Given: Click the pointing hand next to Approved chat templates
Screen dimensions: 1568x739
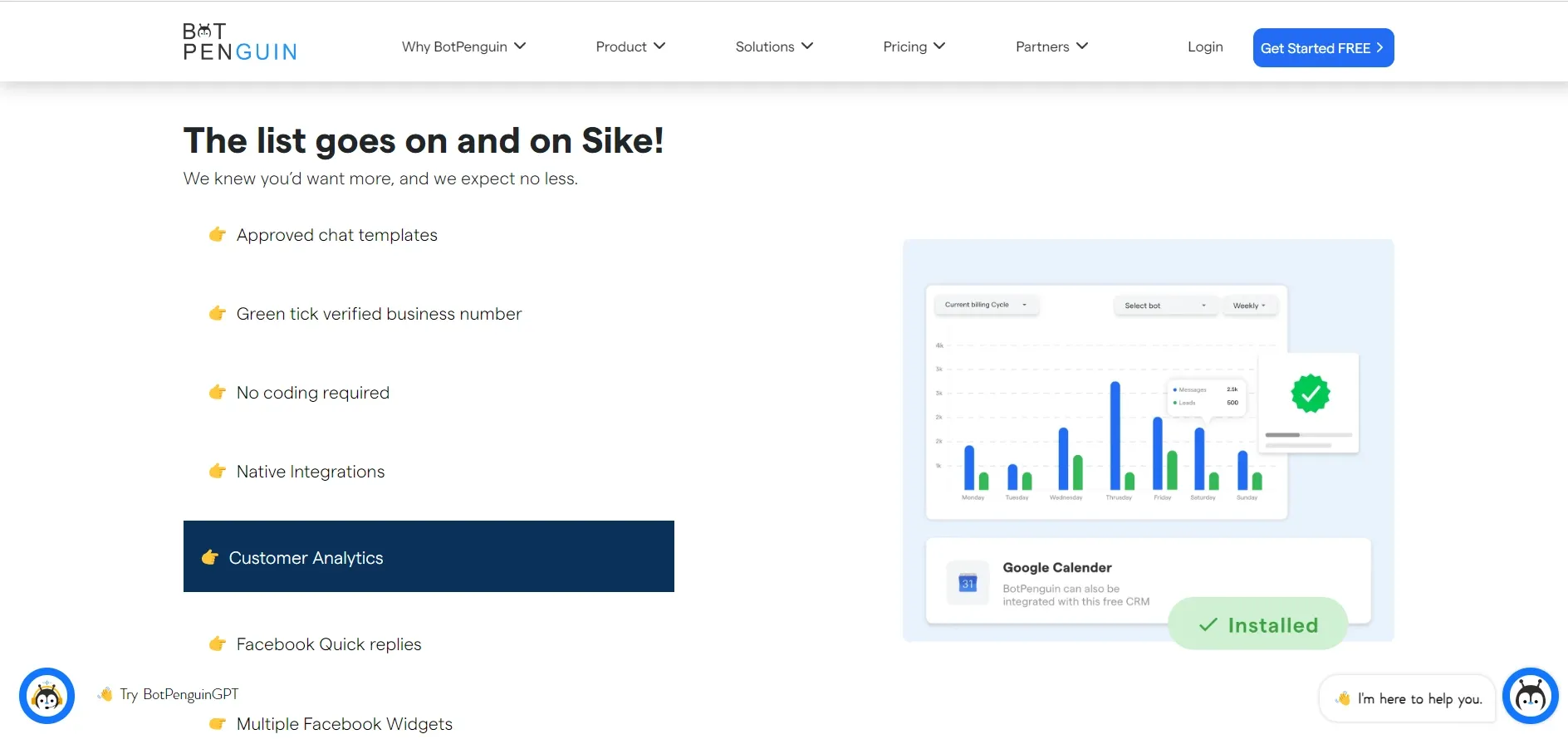Looking at the screenshot, I should tap(218, 235).
